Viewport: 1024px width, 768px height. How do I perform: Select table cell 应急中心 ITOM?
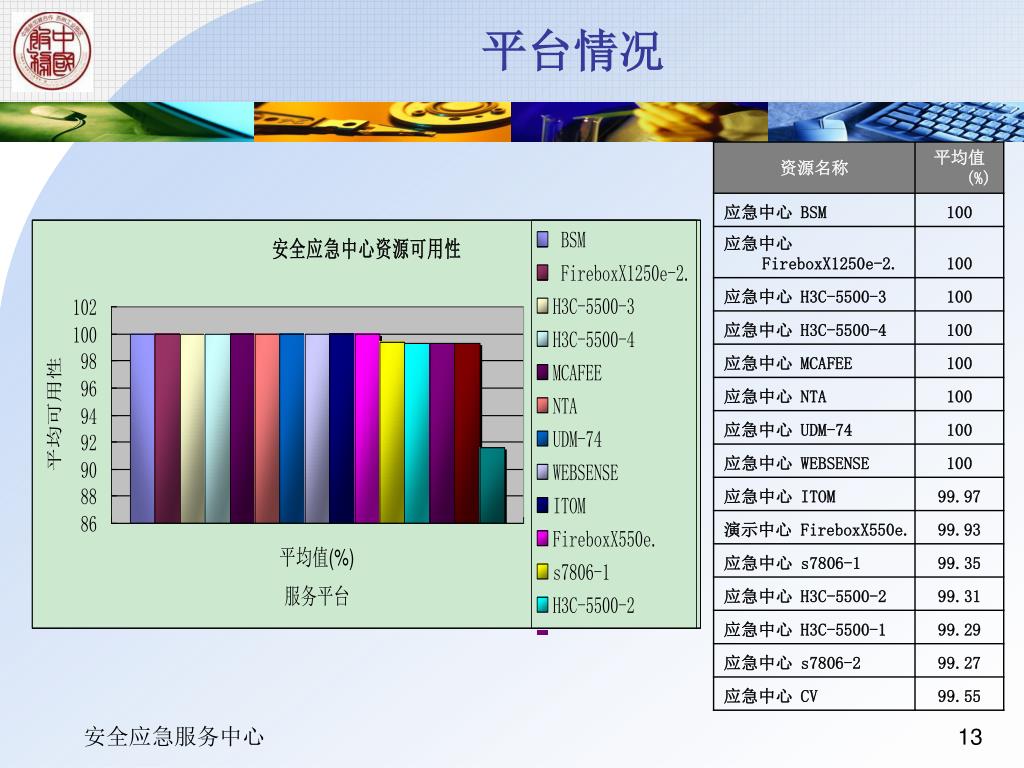[814, 496]
